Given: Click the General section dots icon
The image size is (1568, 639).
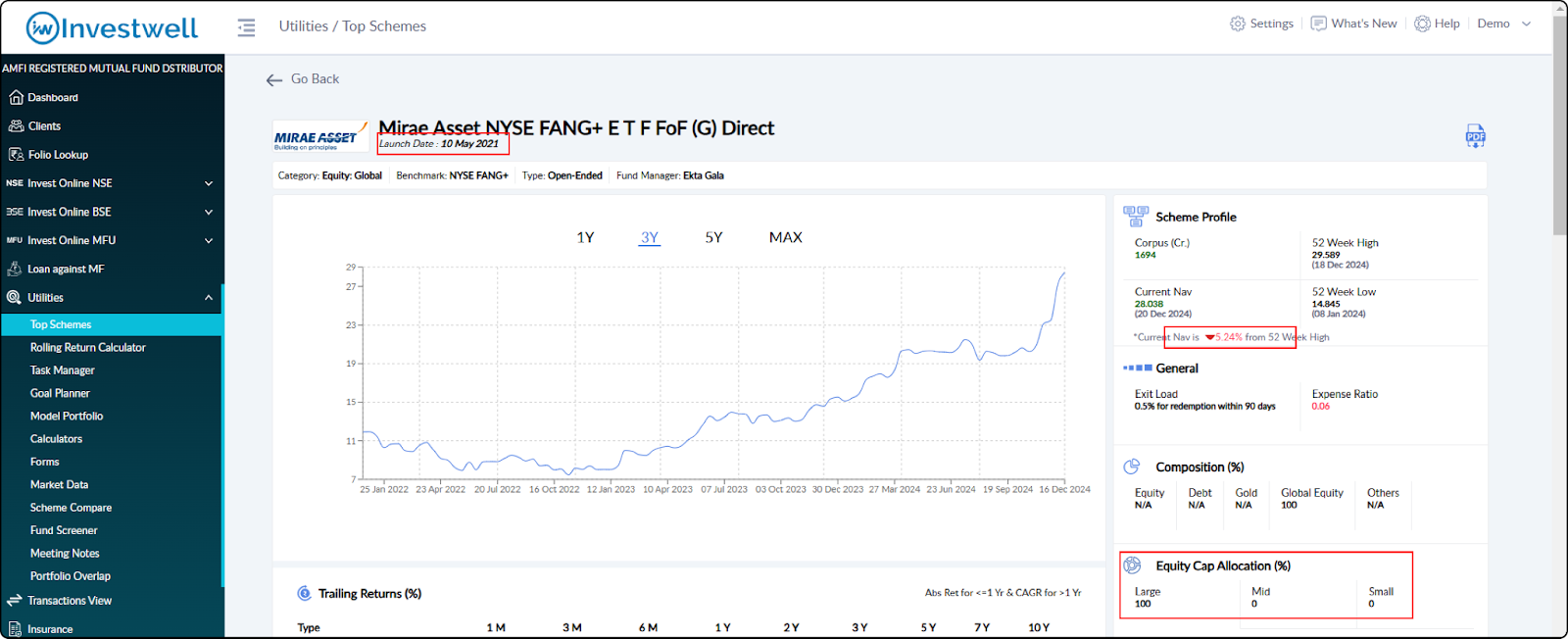Looking at the screenshot, I should 1138,369.
